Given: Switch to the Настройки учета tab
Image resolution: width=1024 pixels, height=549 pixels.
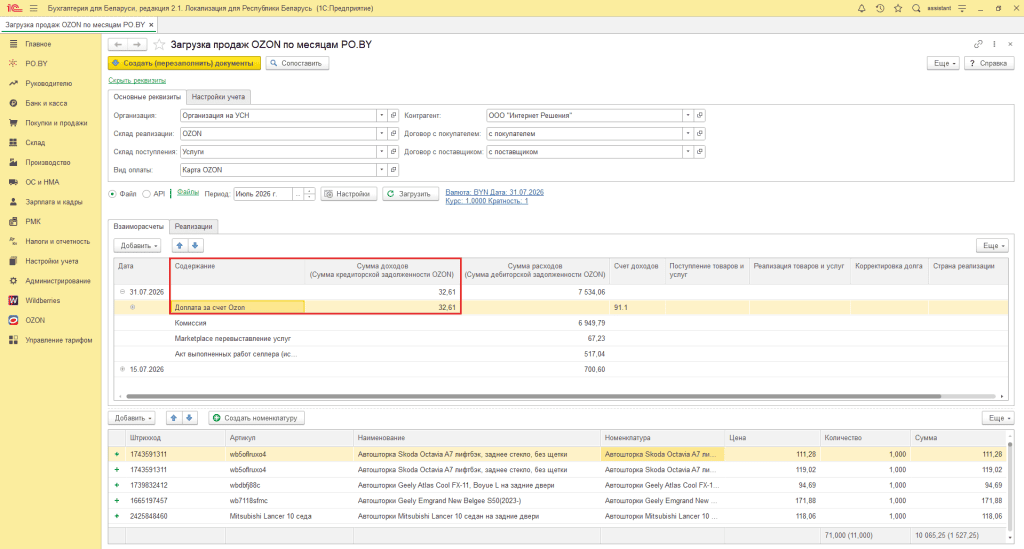Looking at the screenshot, I should (218, 97).
